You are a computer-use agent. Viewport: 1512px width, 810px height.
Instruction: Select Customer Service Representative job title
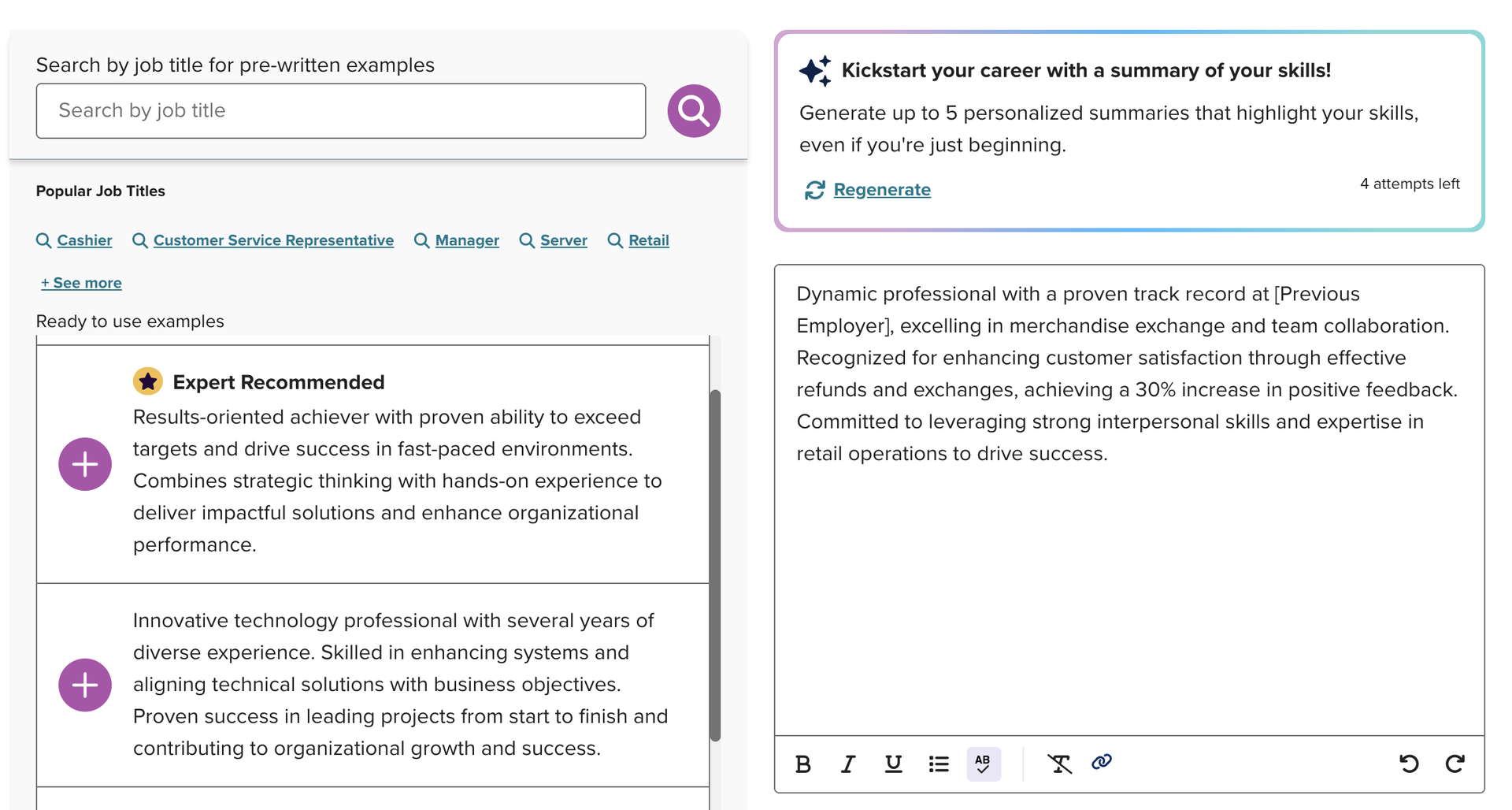273,240
